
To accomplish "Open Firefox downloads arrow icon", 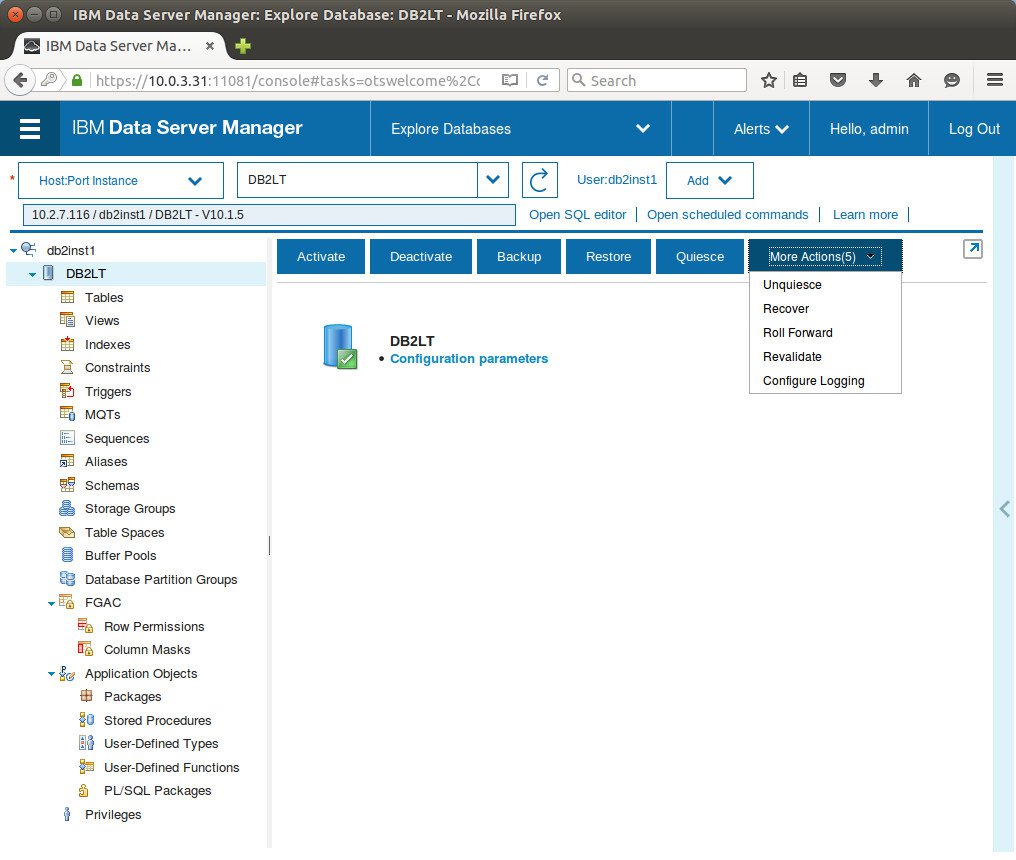I will point(875,80).
